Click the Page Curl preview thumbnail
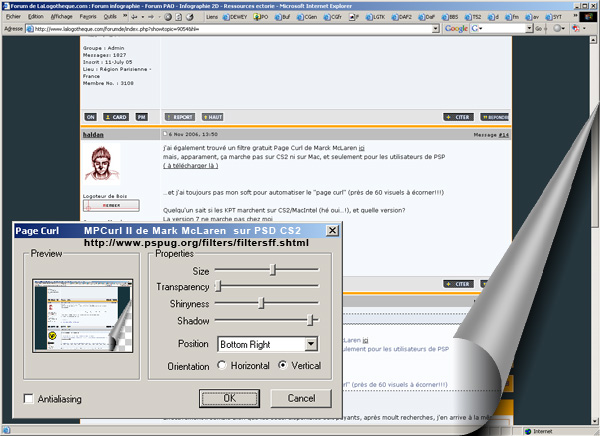This screenshot has height=436, width=600. (x=83, y=316)
